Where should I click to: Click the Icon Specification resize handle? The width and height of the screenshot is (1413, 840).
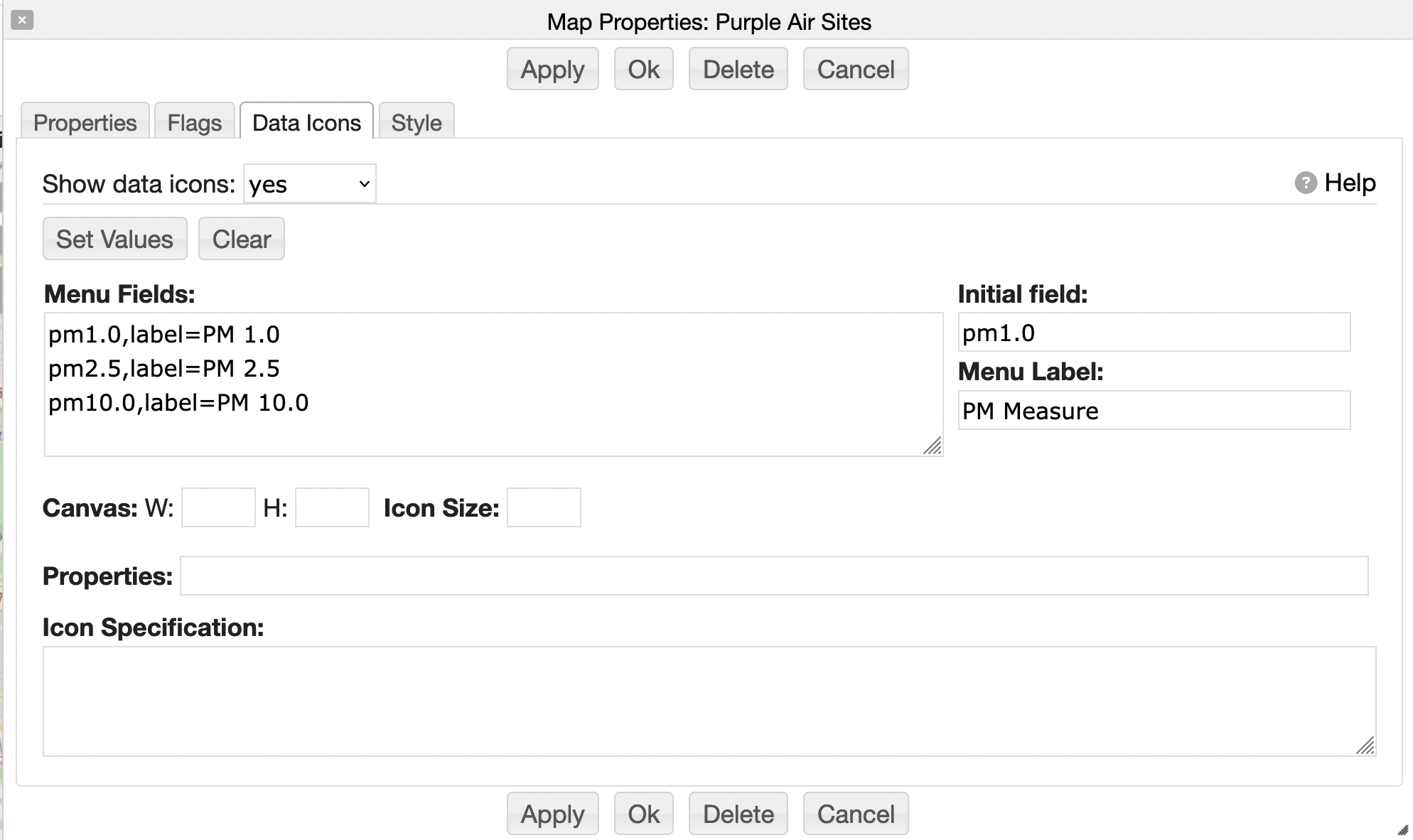pos(1365,745)
